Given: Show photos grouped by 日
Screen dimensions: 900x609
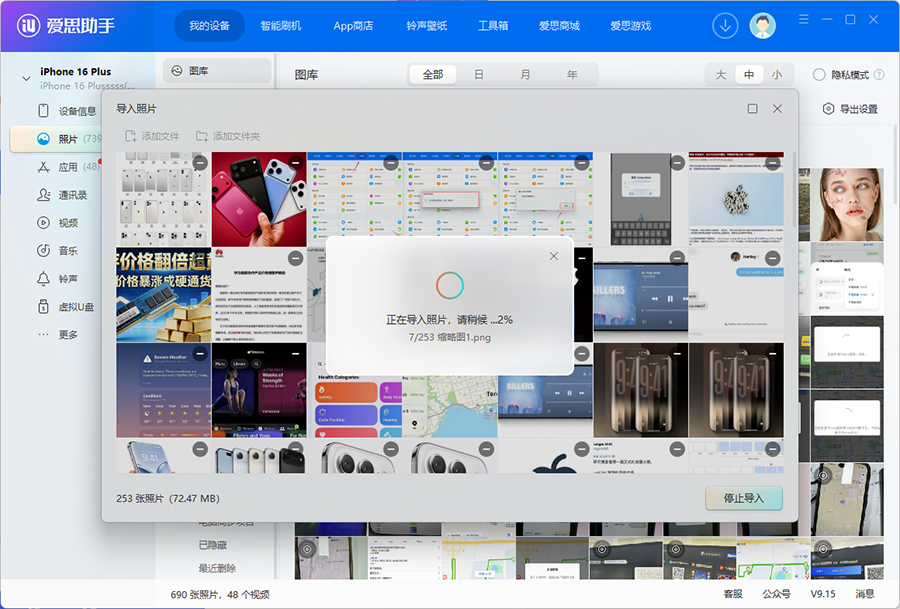Looking at the screenshot, I should click(479, 75).
